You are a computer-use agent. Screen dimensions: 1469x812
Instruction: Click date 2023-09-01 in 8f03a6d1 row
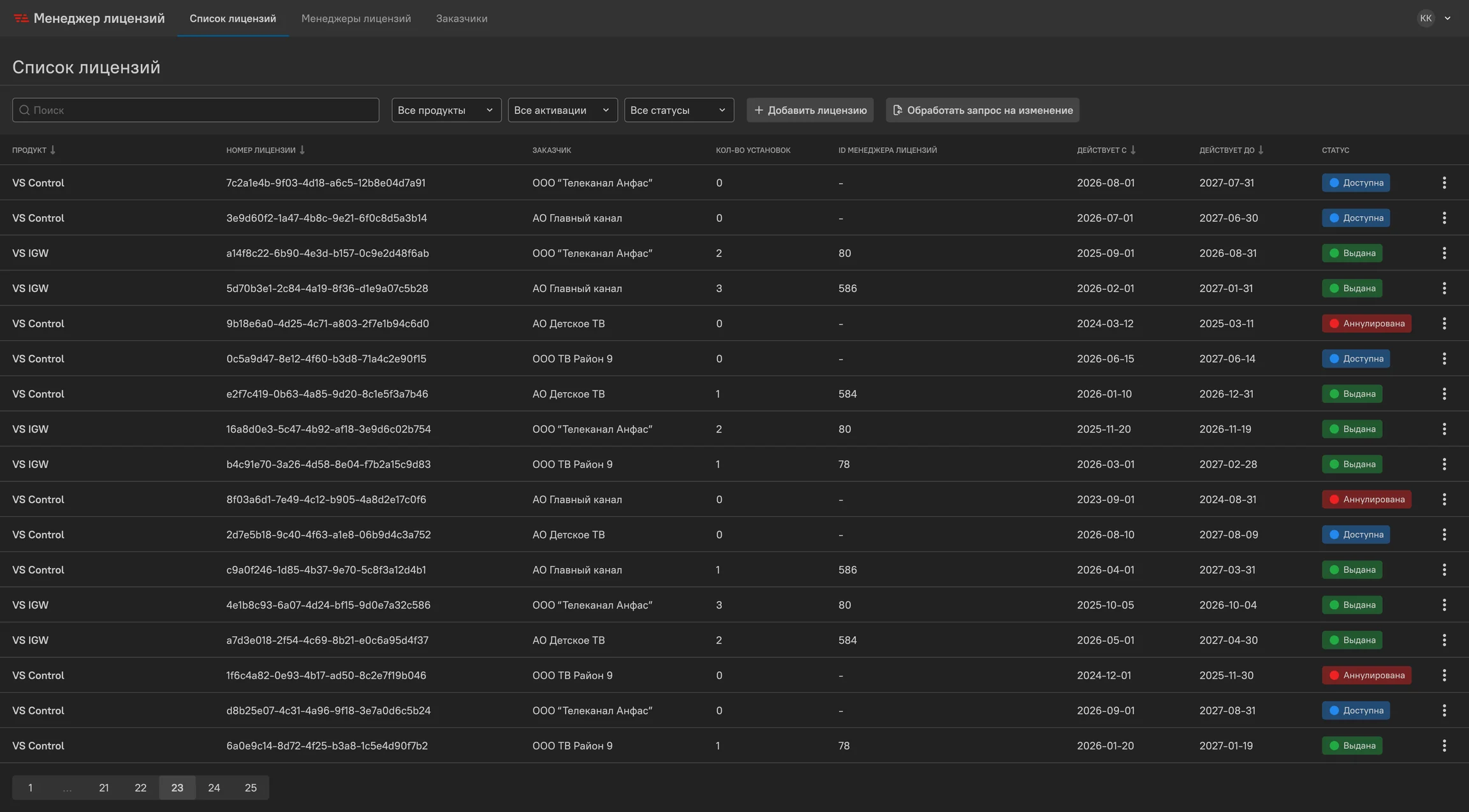[x=1106, y=499]
